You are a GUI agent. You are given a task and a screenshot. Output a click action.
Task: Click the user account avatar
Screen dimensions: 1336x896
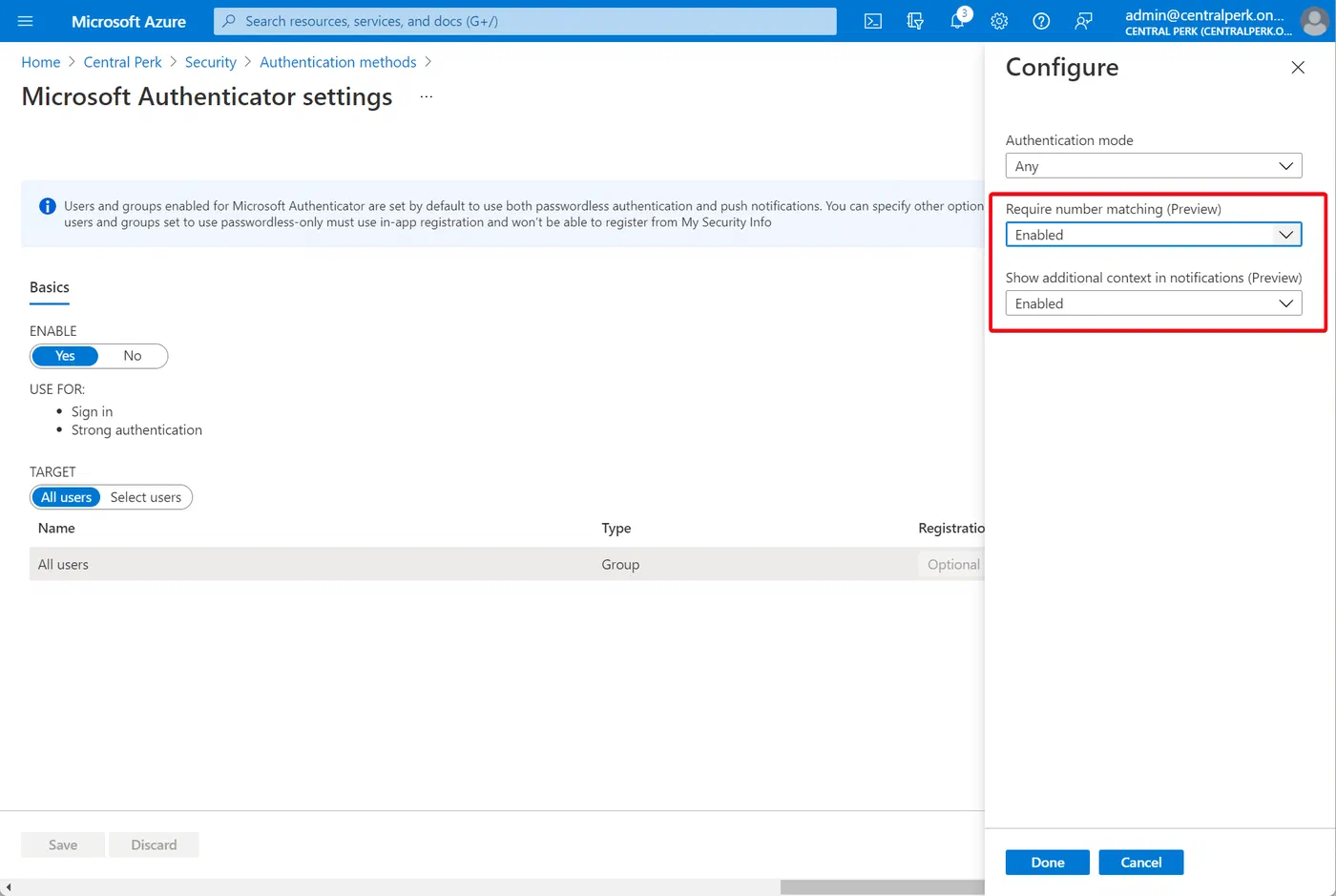pos(1314,21)
